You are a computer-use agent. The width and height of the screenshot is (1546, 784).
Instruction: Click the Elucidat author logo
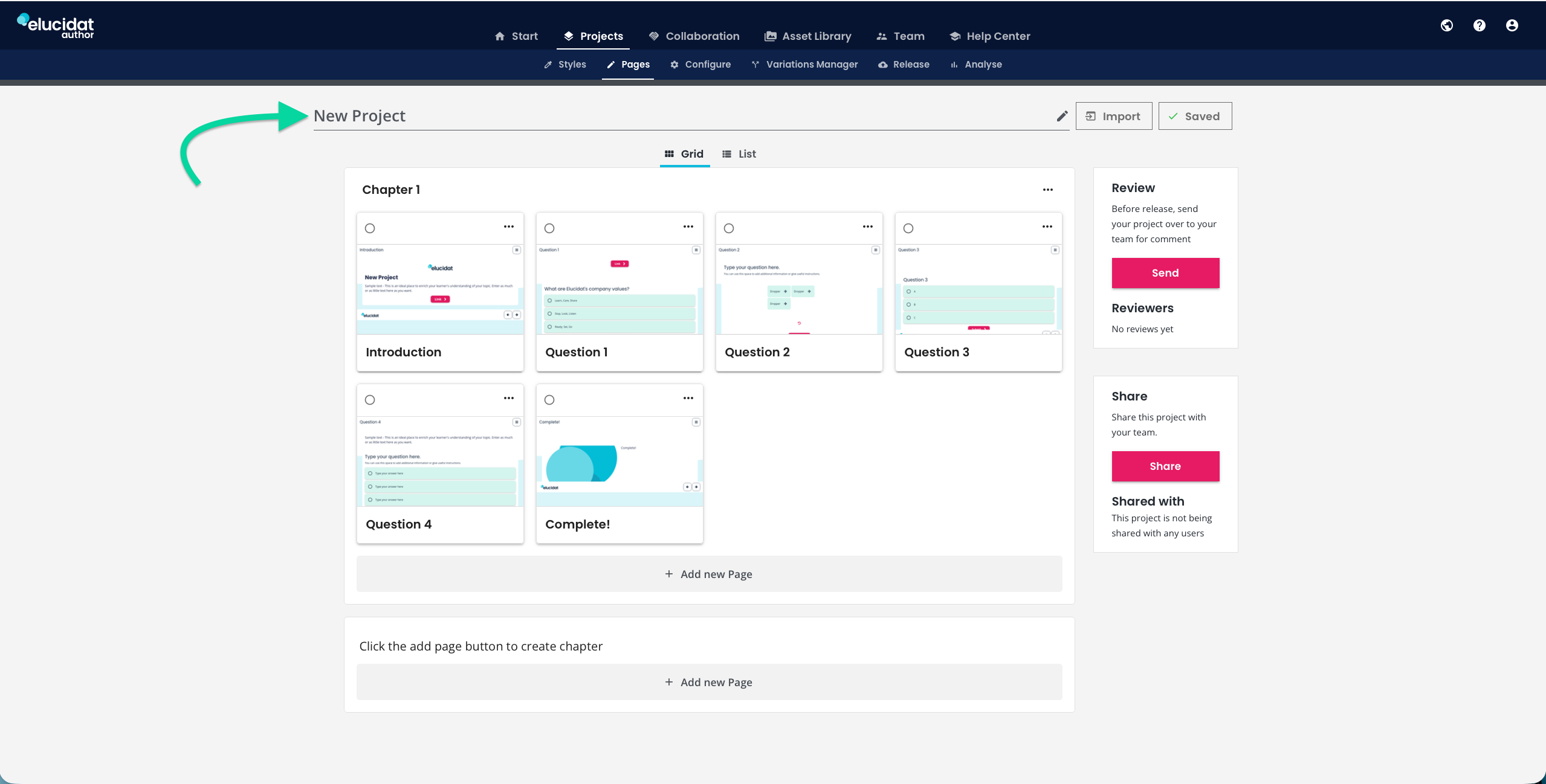(56, 26)
